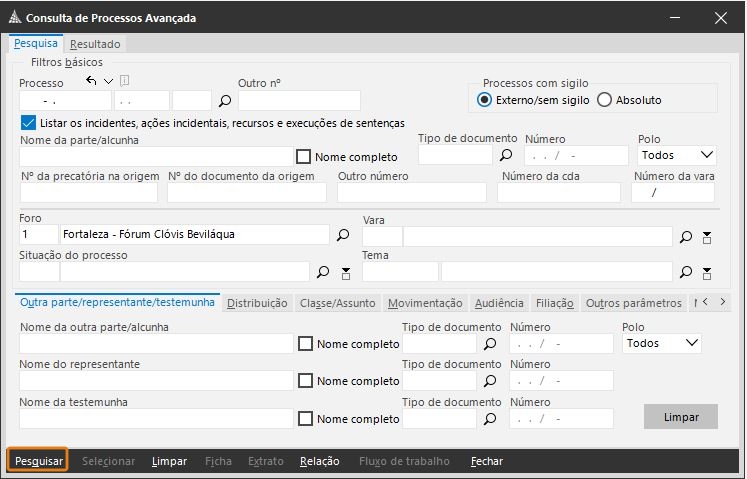747x479 pixels.
Task: Open the Situação do processo lookup magnifier
Action: pyautogui.click(x=323, y=272)
